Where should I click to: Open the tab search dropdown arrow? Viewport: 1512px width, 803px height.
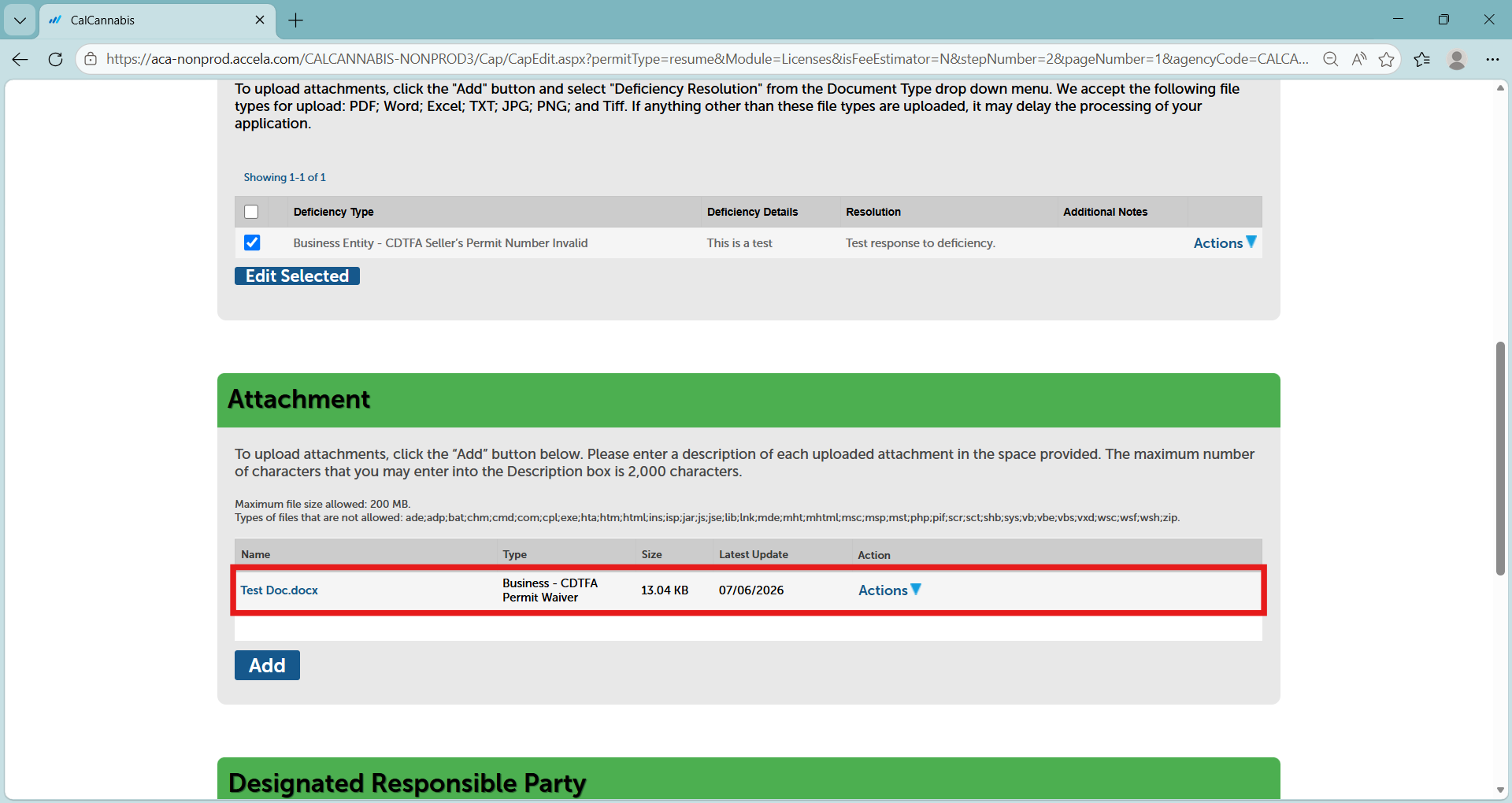(x=20, y=20)
